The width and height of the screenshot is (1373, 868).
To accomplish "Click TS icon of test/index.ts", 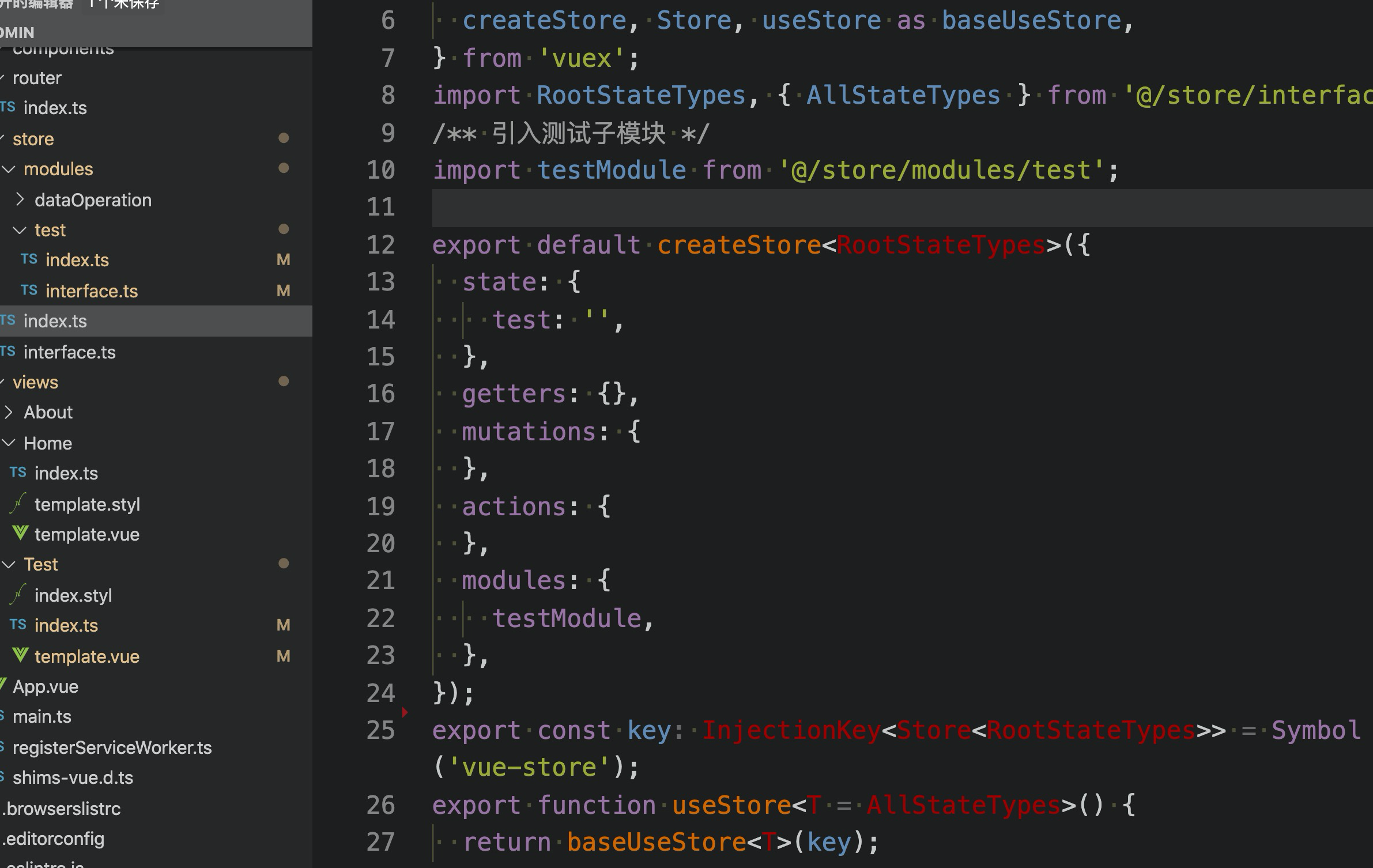I will tap(29, 259).
